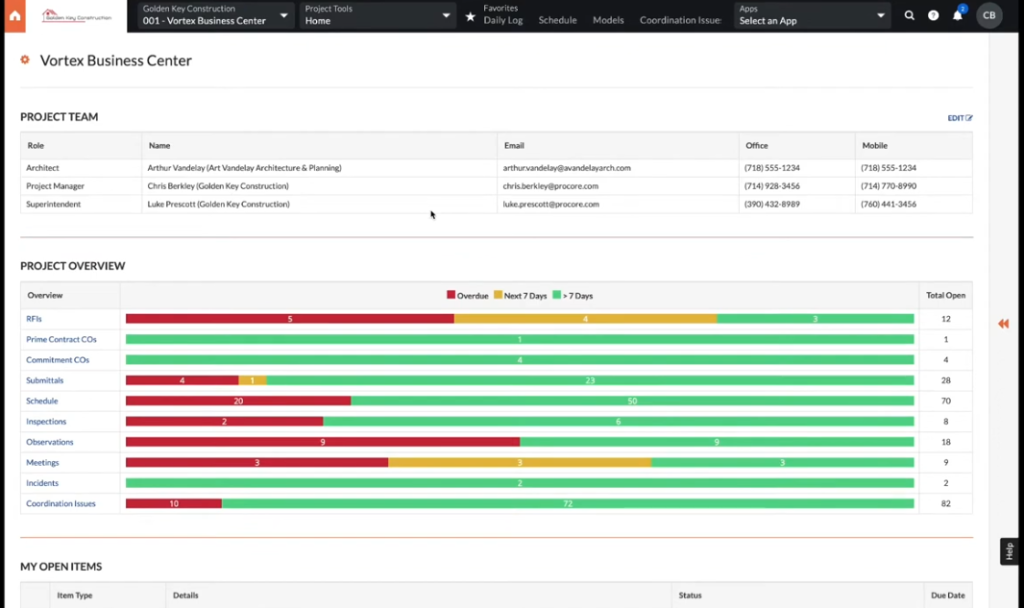The height and width of the screenshot is (608, 1024).
Task: Click arthur.vandelay@avandelayarch.com email
Action: pyautogui.click(x=567, y=168)
